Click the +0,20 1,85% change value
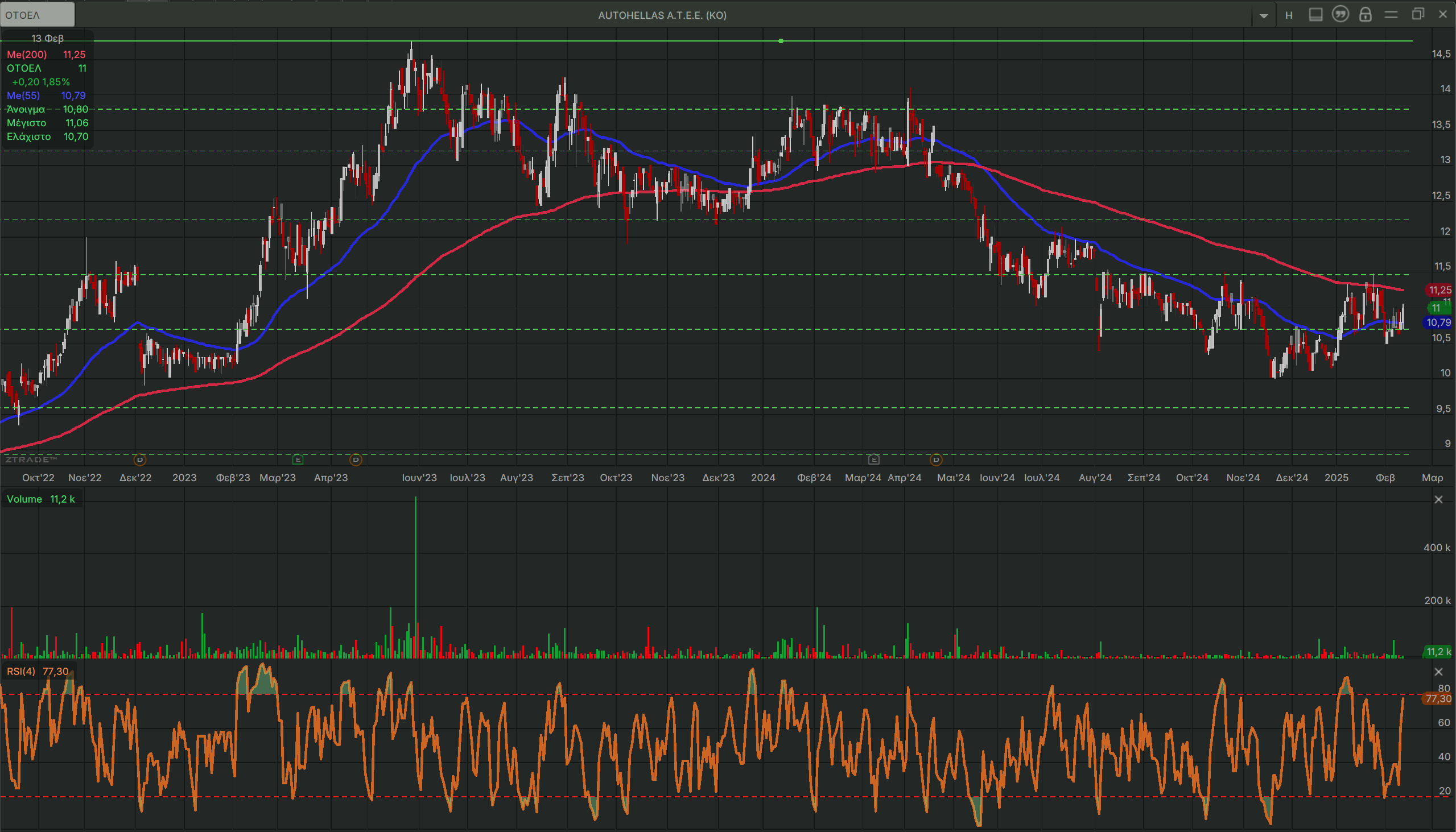Screen dimensions: 1456x832 point(40,82)
